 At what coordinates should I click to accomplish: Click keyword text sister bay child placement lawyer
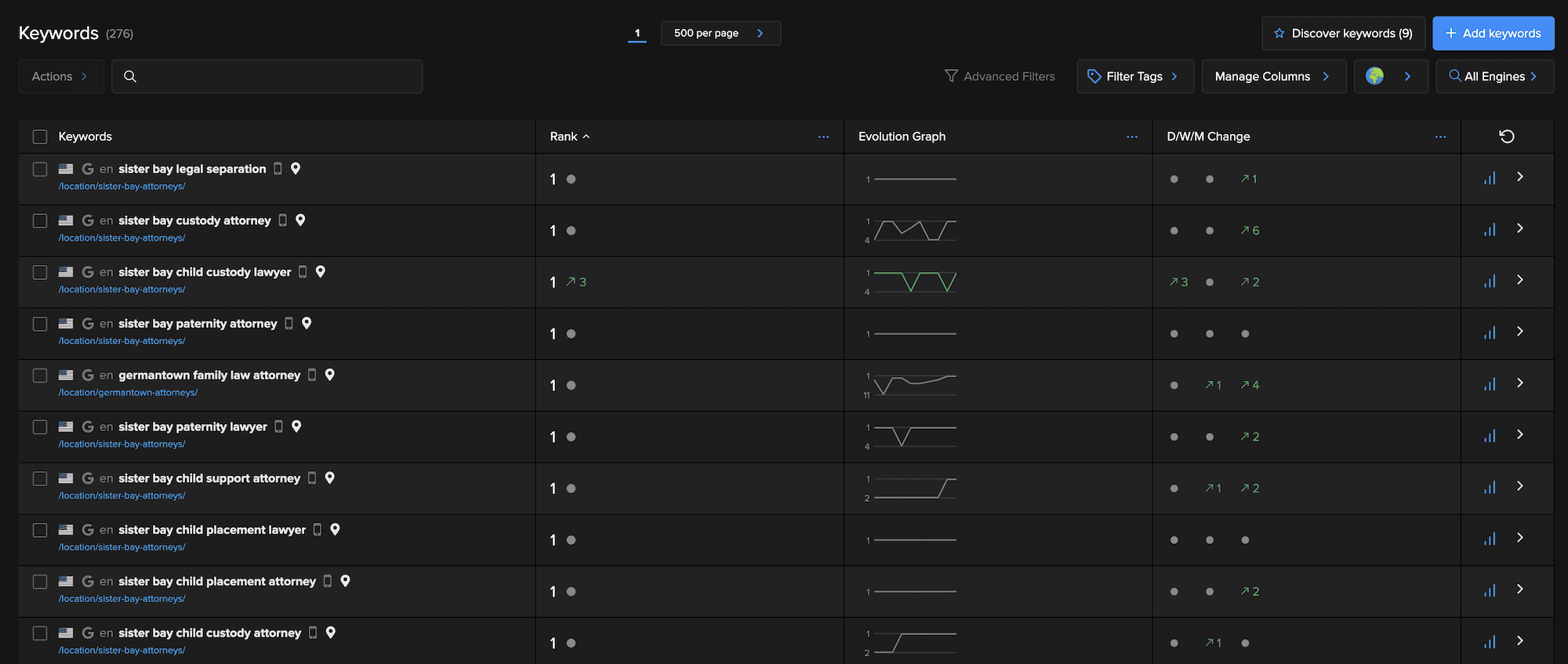pos(212,529)
